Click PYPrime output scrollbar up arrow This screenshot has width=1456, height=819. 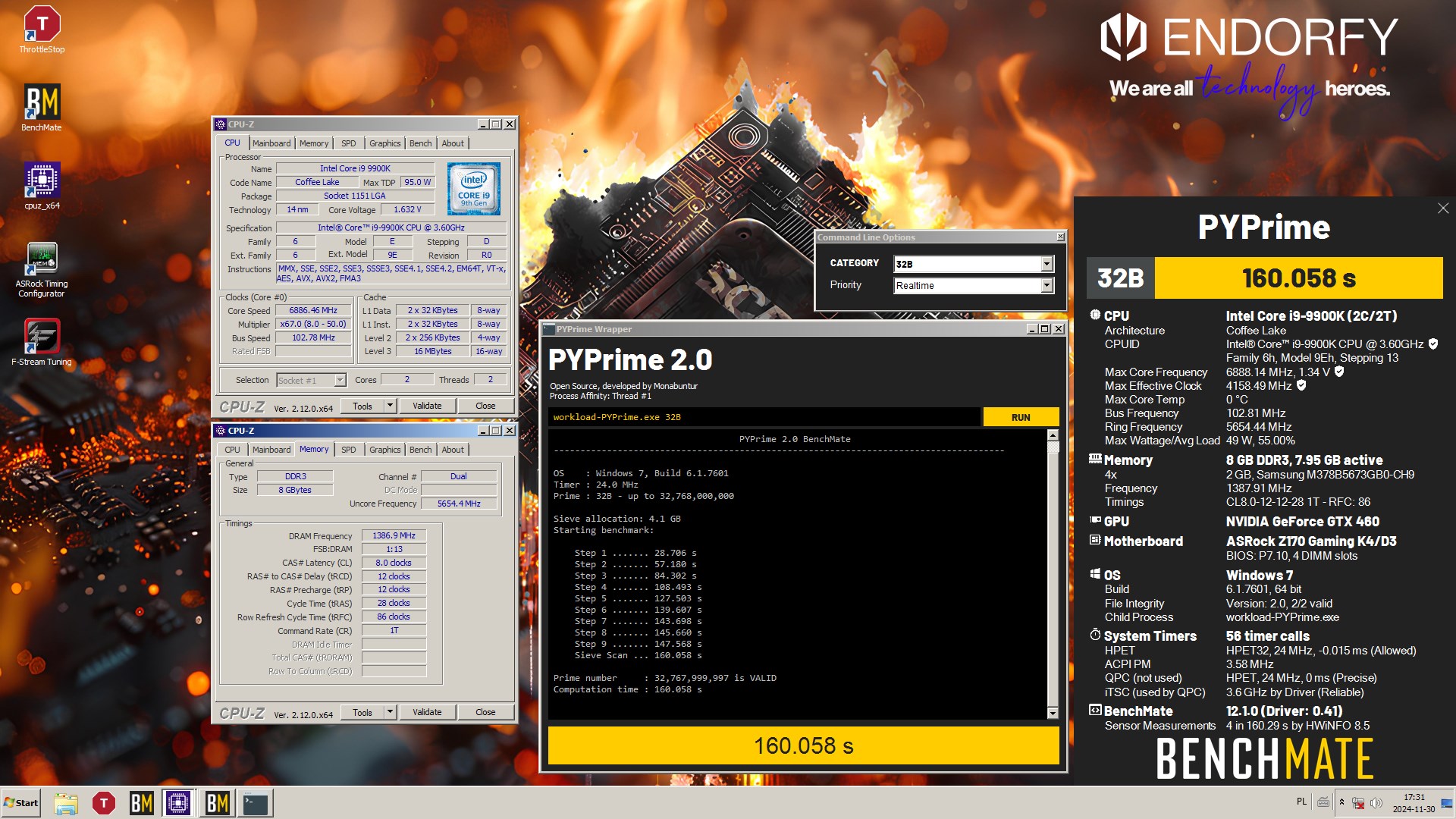point(1053,435)
